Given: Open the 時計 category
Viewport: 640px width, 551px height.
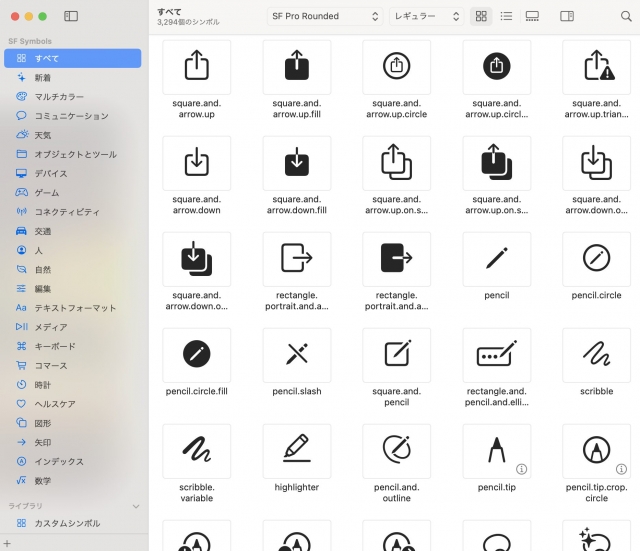Looking at the screenshot, I should click(73, 385).
